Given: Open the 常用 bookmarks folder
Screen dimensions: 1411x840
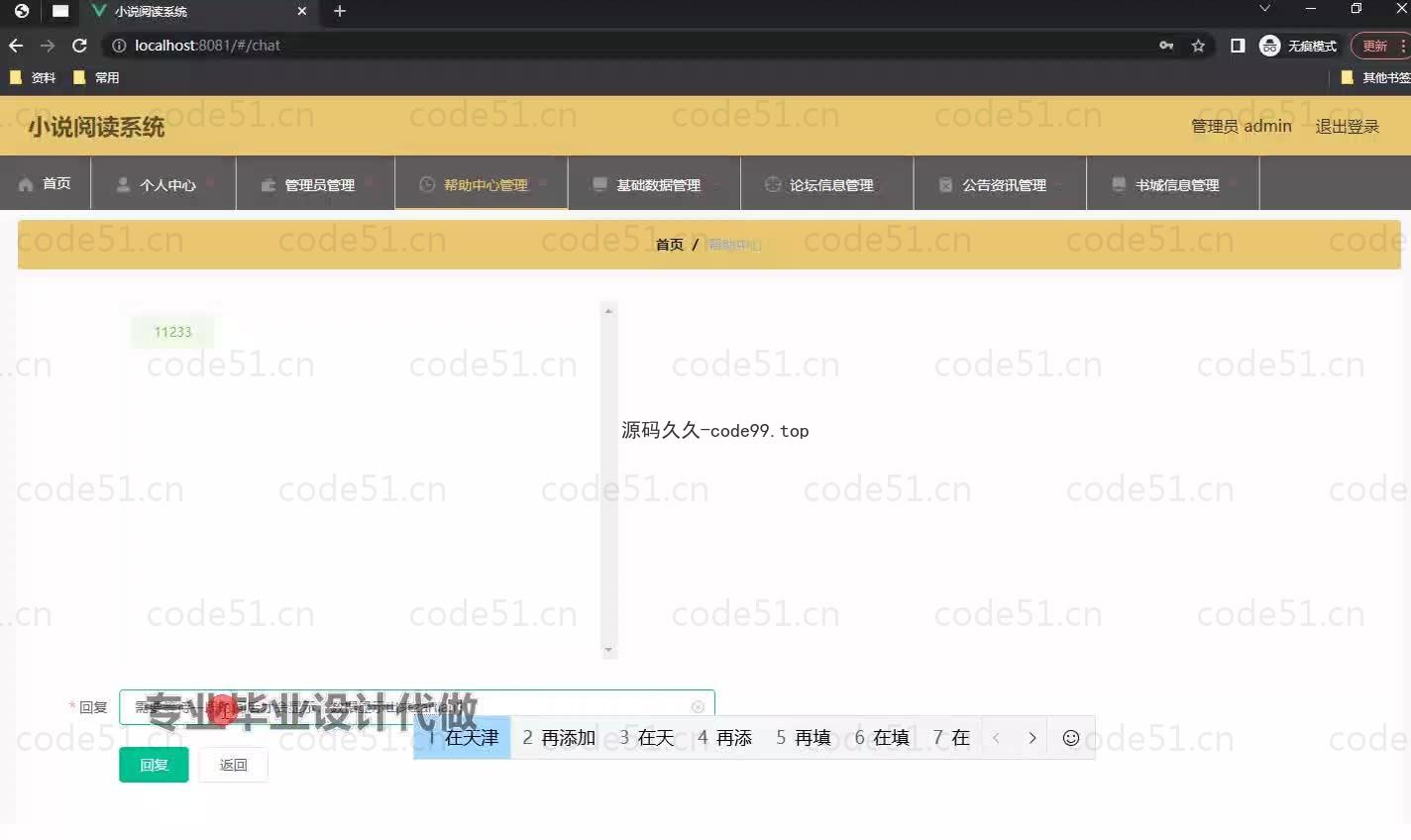Looking at the screenshot, I should (96, 77).
